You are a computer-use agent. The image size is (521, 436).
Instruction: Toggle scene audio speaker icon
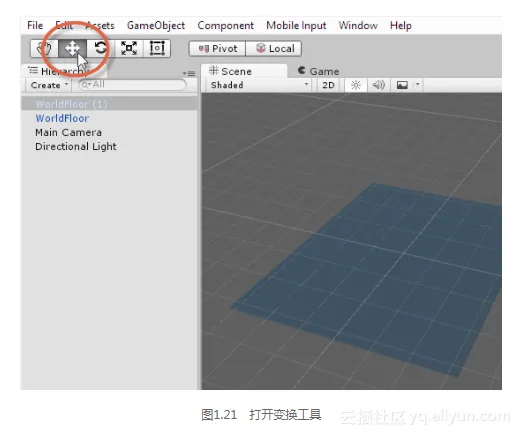378,85
